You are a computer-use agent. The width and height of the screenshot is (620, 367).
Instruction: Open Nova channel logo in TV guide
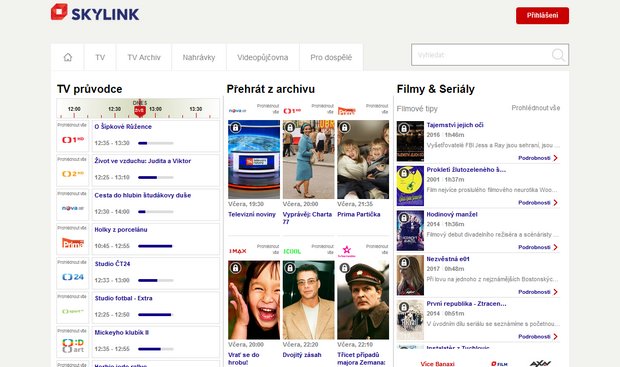point(73,208)
